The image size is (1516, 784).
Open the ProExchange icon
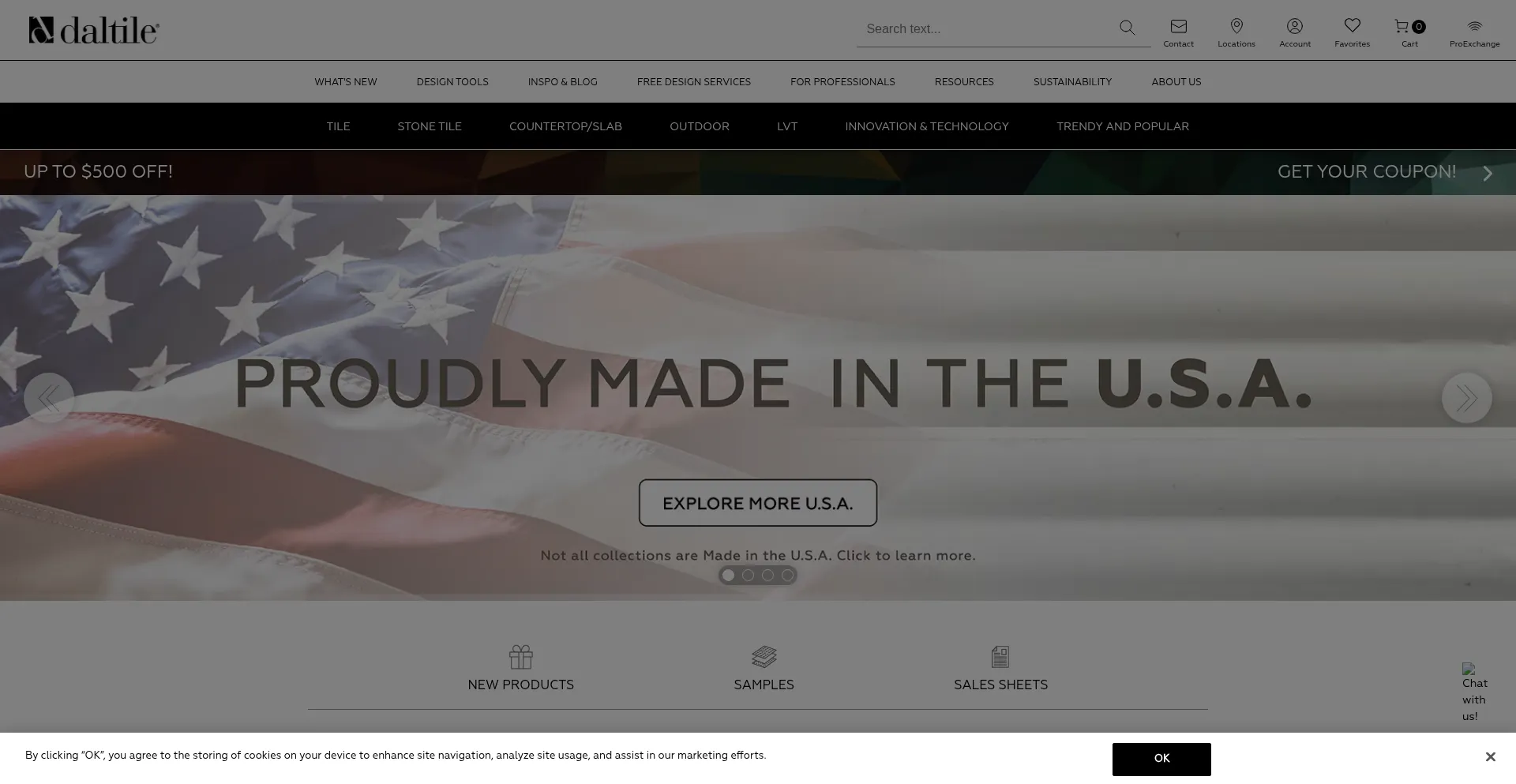(1475, 26)
